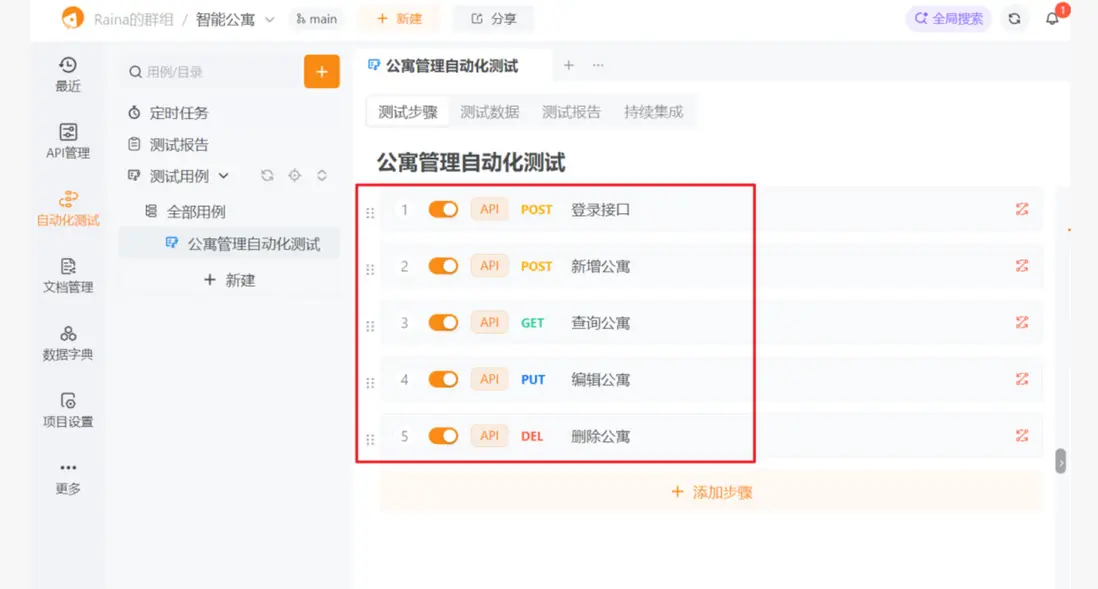
Task: Click the DEL method label
Action: (x=531, y=436)
